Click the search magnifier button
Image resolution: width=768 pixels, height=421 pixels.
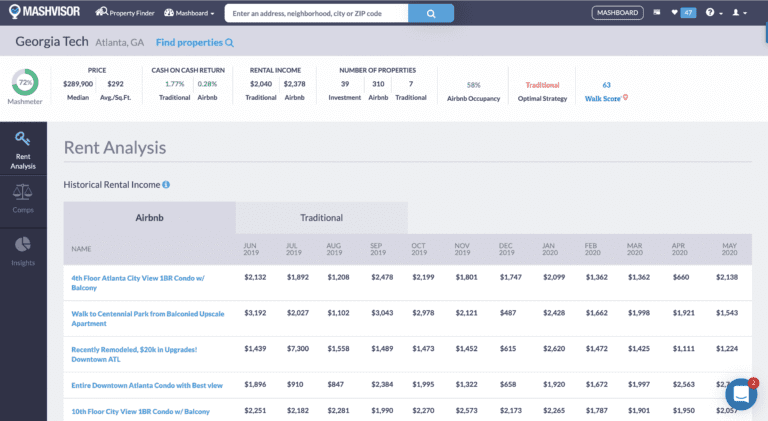(x=430, y=14)
